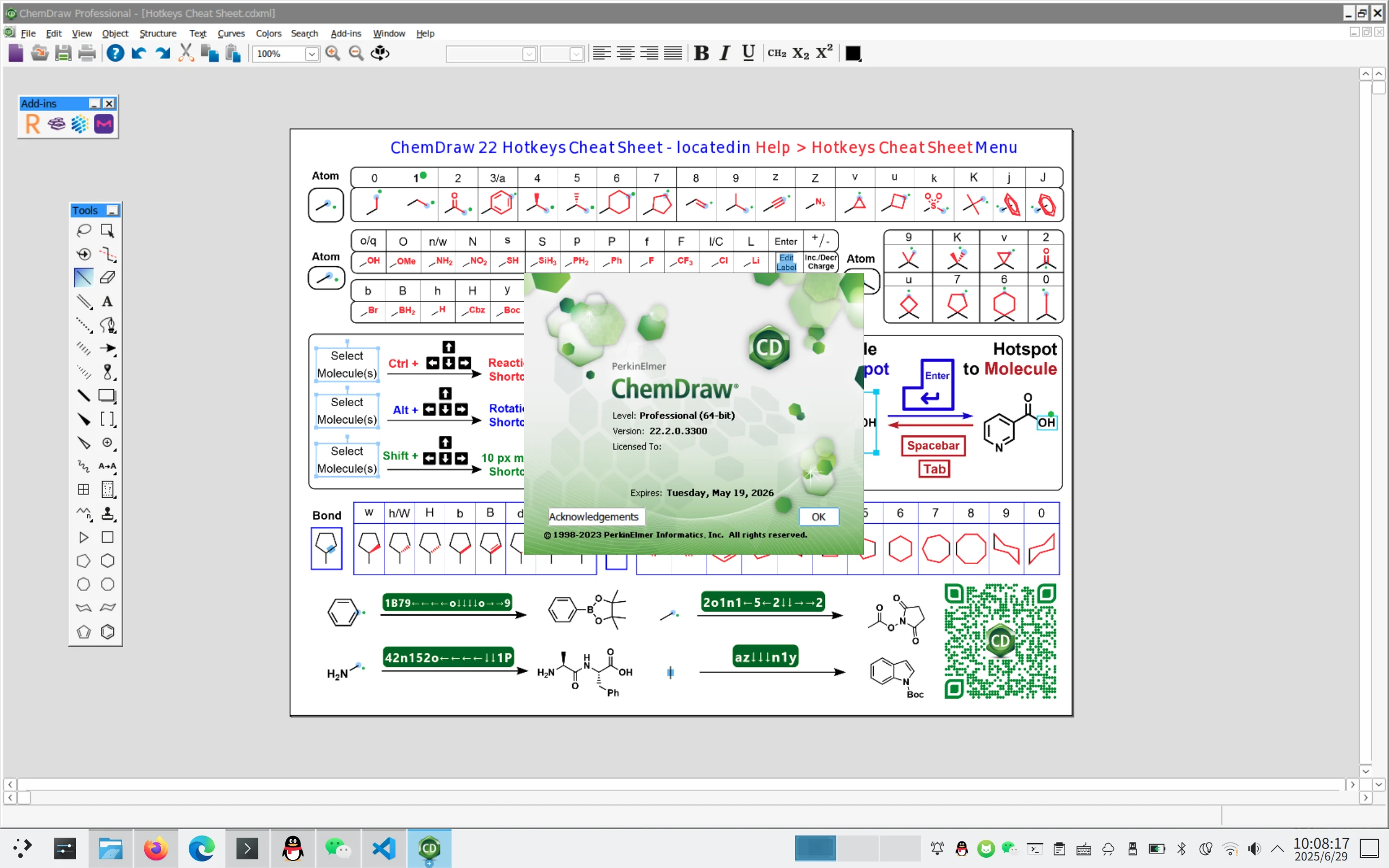1389x868 pixels.
Task: Open Firefox from the taskbar
Action: 156,848
